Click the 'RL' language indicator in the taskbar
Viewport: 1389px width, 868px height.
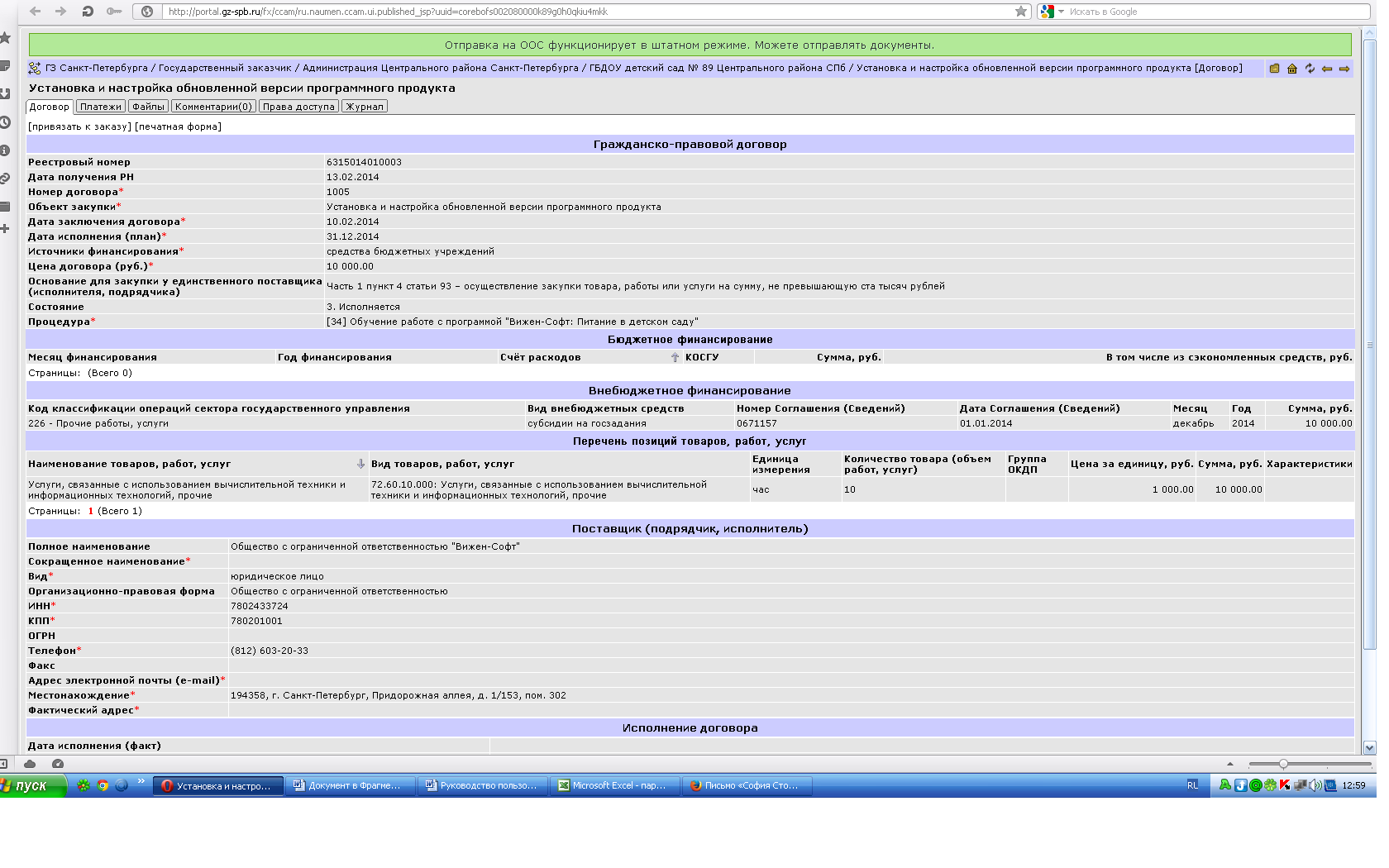pyautogui.click(x=1192, y=785)
